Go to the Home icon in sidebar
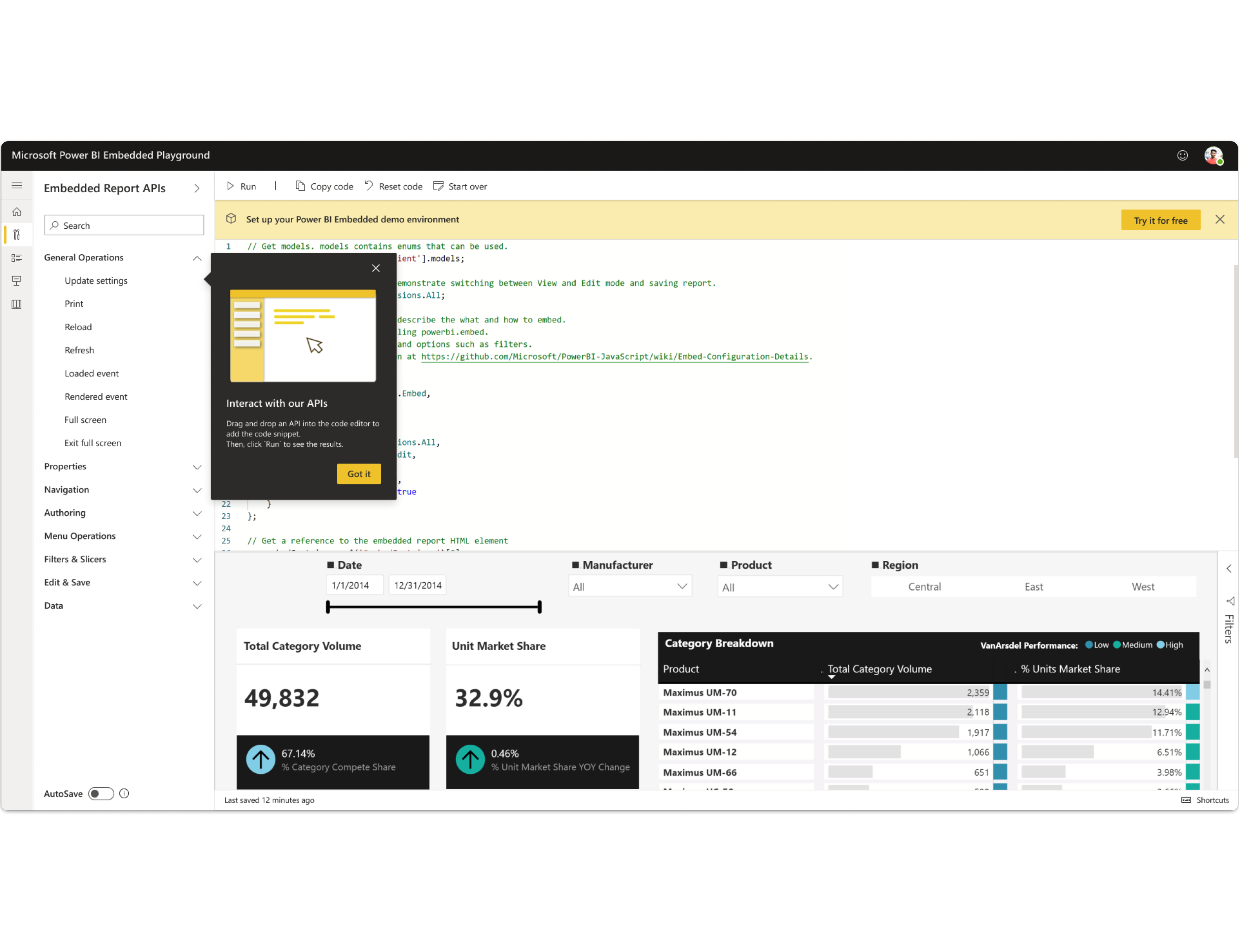This screenshot has height=952, width=1239. [16, 212]
